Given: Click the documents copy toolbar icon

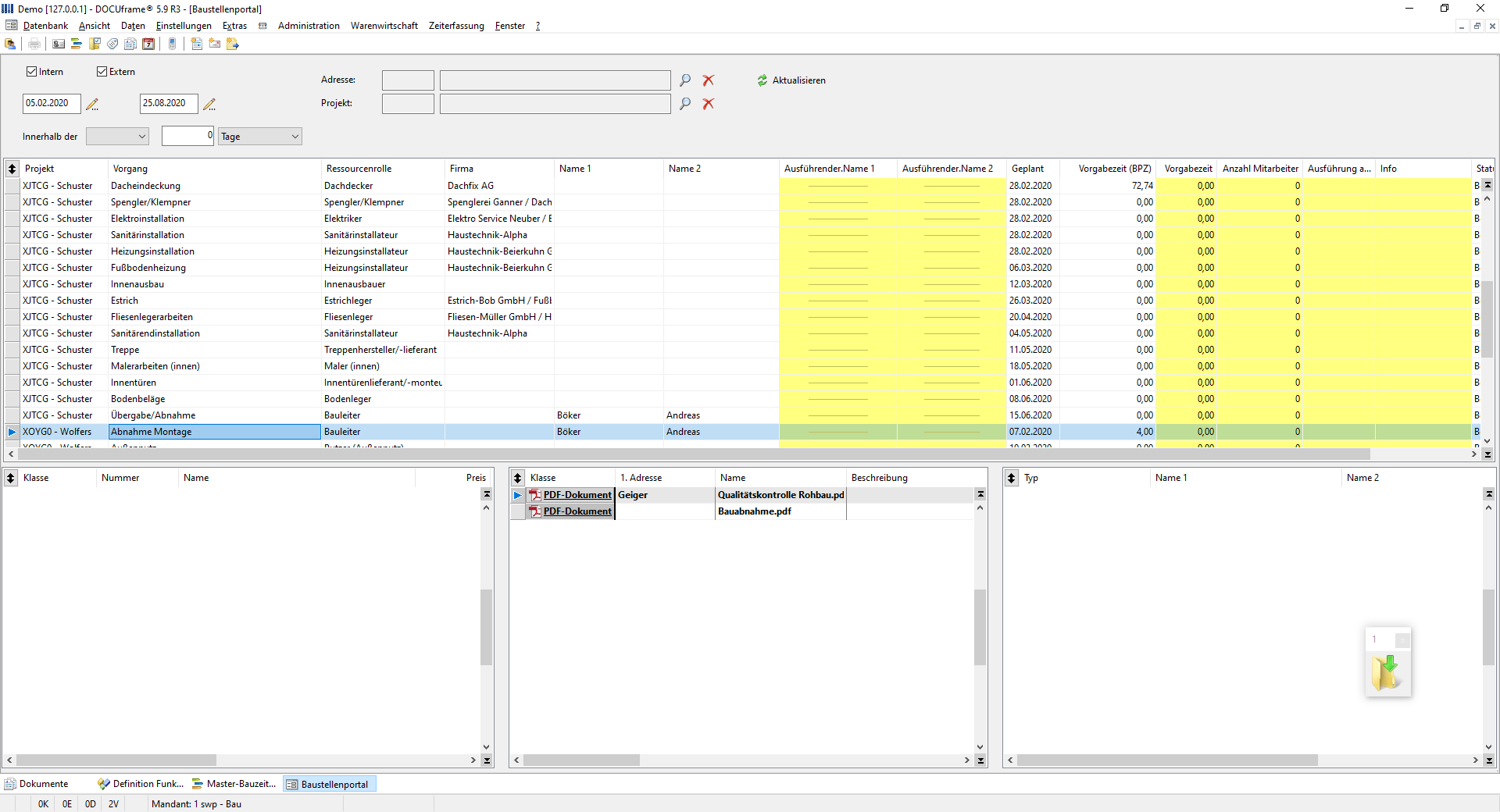Looking at the screenshot, I should 130,44.
